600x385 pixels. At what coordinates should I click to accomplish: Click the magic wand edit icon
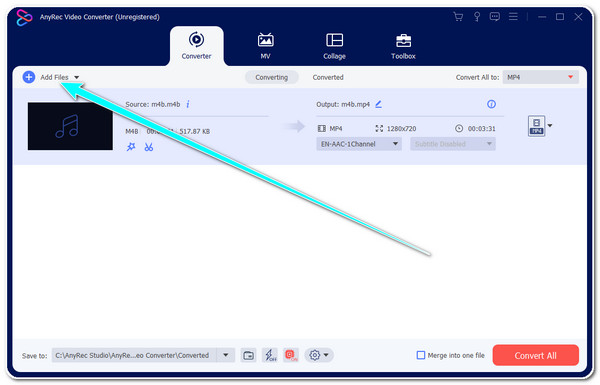(131, 147)
